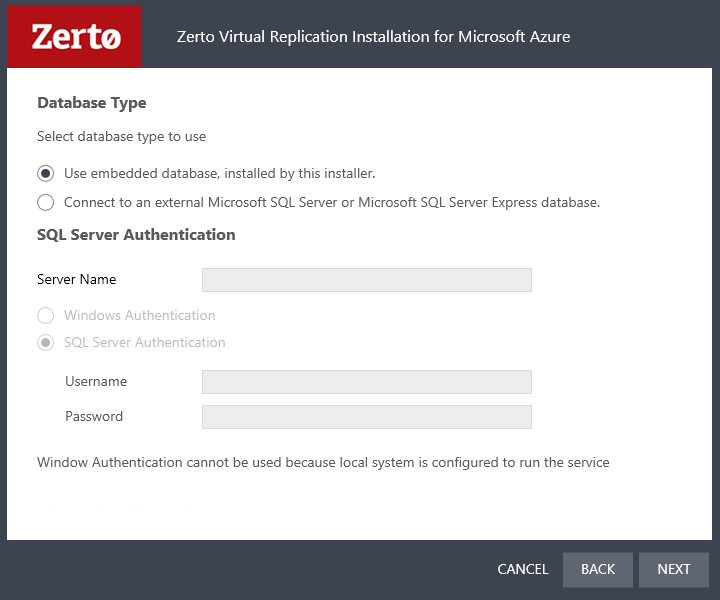720x600 pixels.
Task: Click the 'Use embedded database' label text
Action: point(219,174)
